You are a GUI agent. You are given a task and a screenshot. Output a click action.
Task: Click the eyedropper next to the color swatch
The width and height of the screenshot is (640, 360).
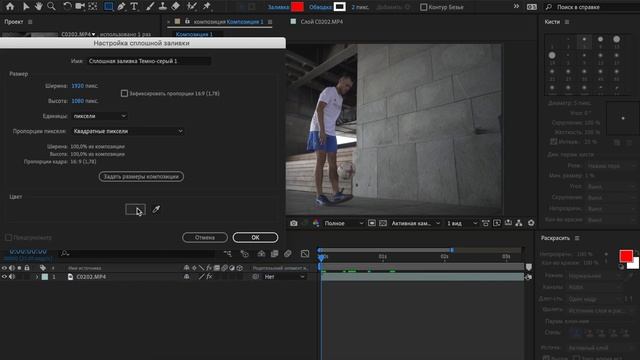tap(156, 209)
